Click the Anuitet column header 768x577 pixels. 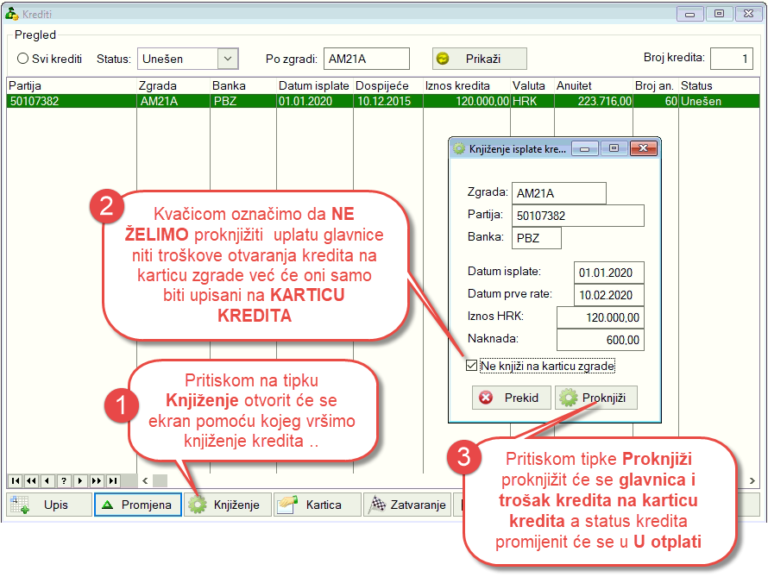coord(594,86)
